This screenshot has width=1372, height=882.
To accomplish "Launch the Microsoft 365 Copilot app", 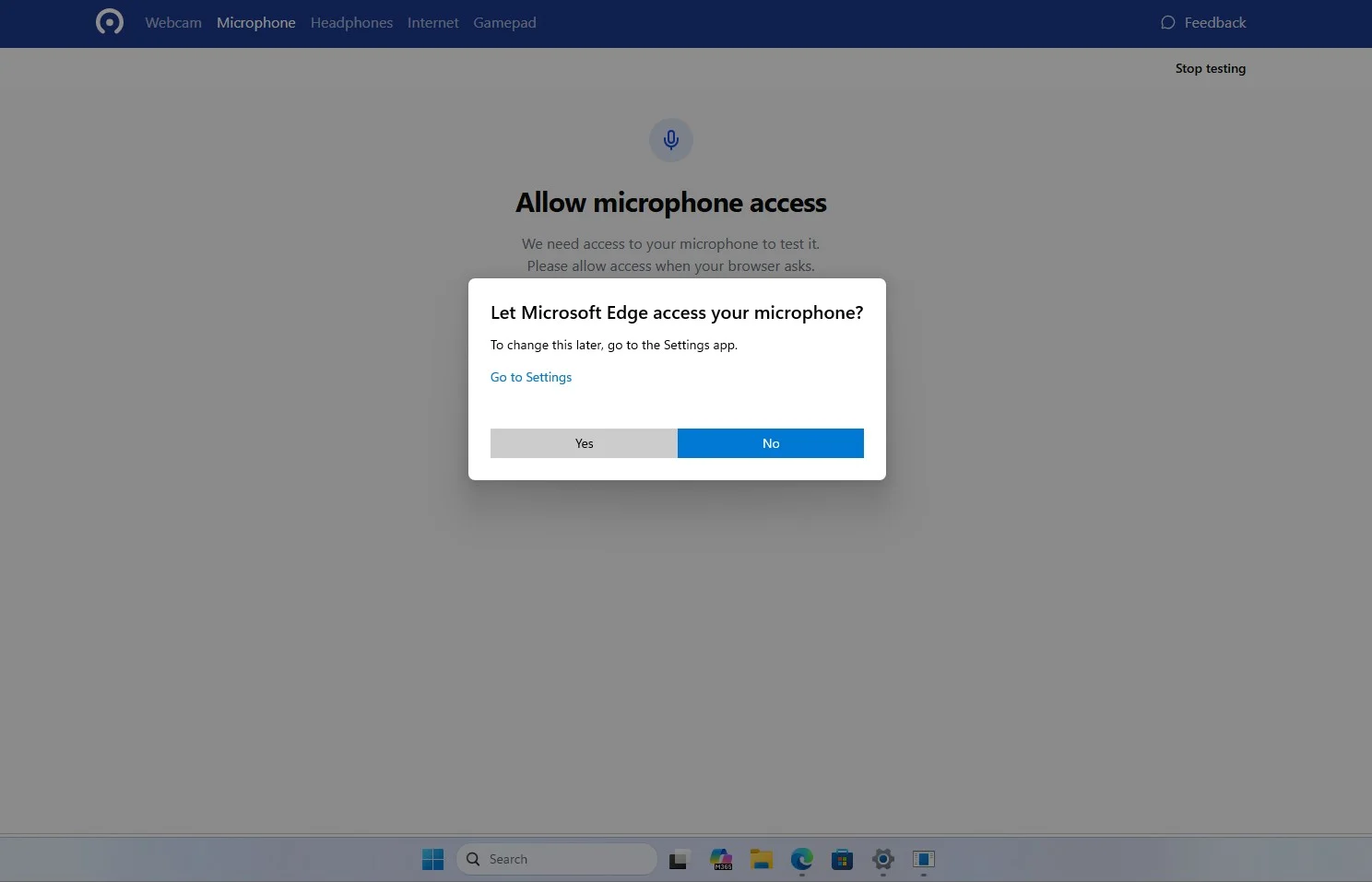I will click(x=721, y=859).
